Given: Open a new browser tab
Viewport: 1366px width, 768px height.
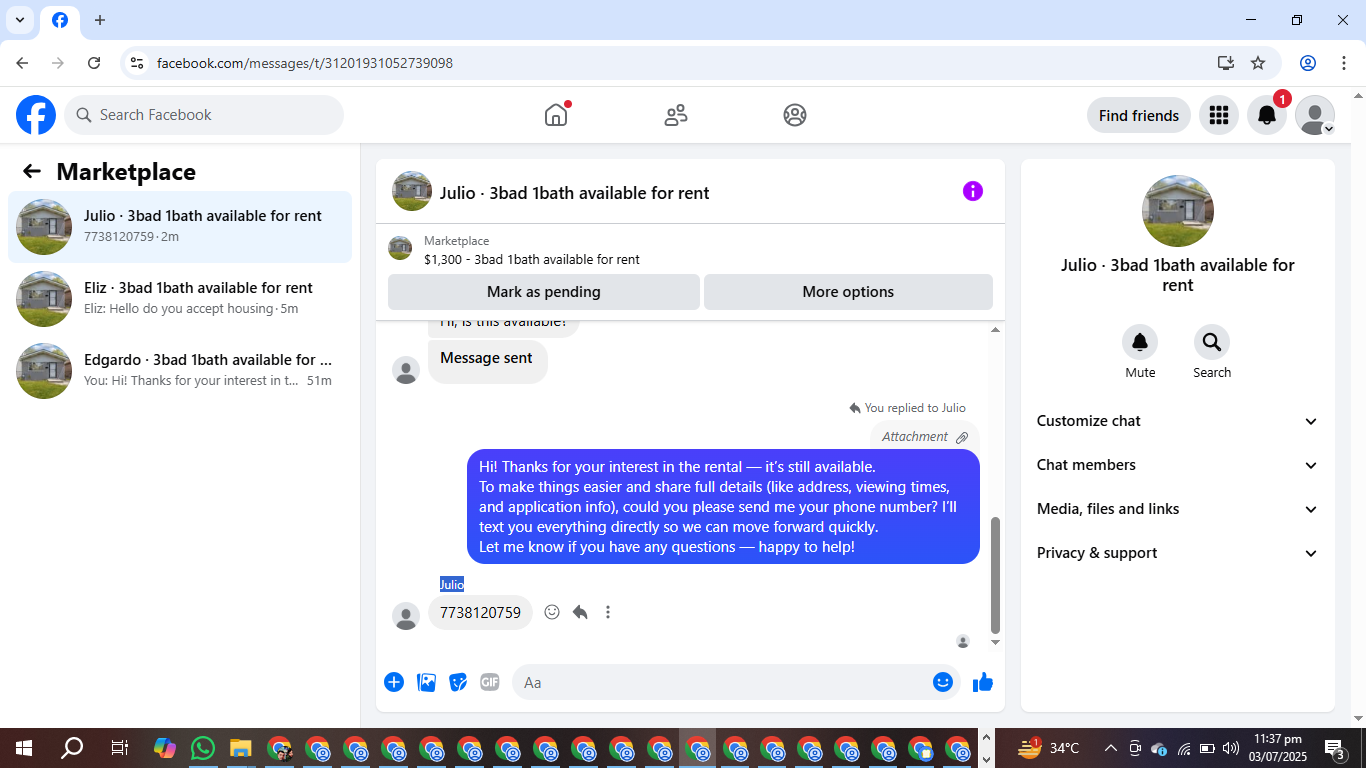Looking at the screenshot, I should click(99, 20).
